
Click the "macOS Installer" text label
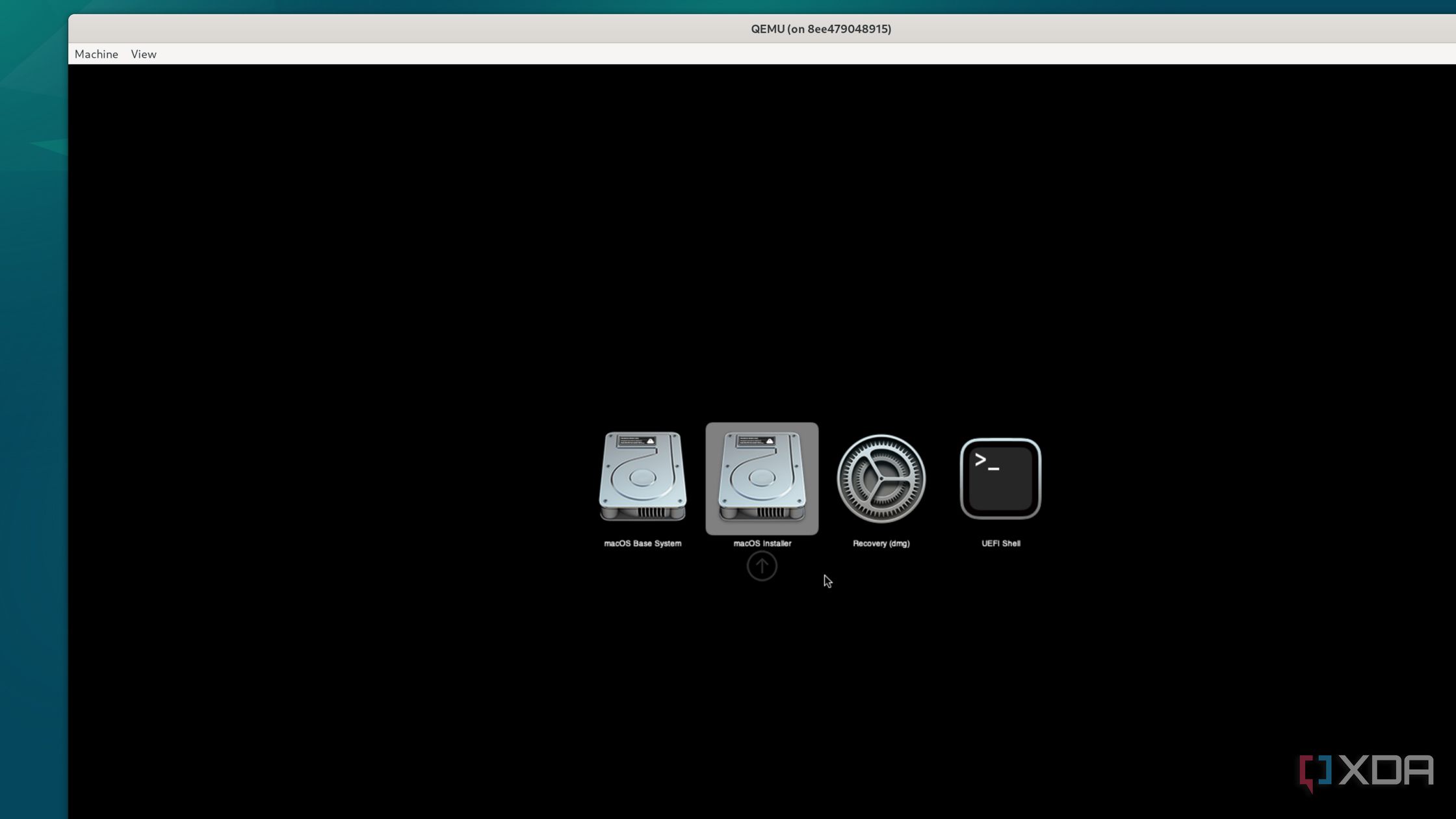point(762,543)
